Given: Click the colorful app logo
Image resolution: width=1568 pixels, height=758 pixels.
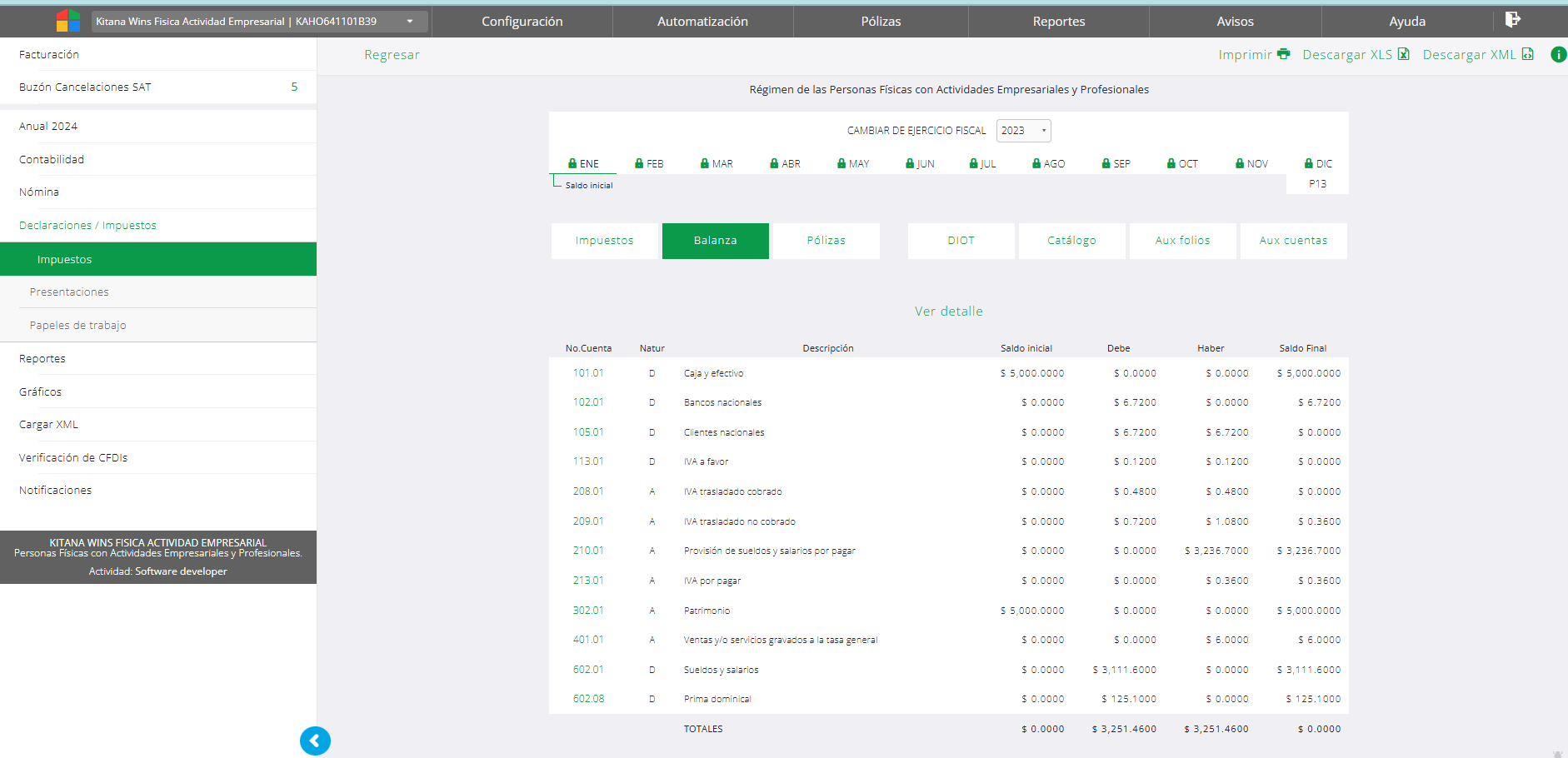Looking at the screenshot, I should click(67, 21).
